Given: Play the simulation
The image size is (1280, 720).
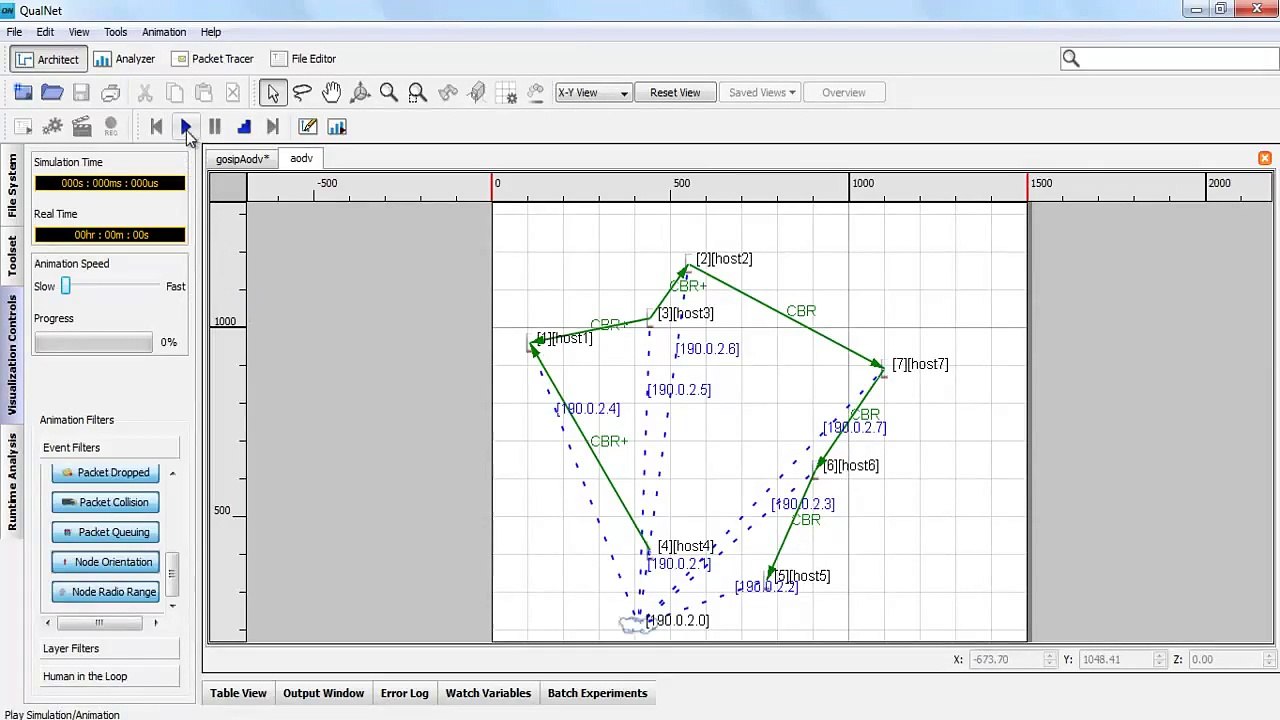Looking at the screenshot, I should (186, 127).
